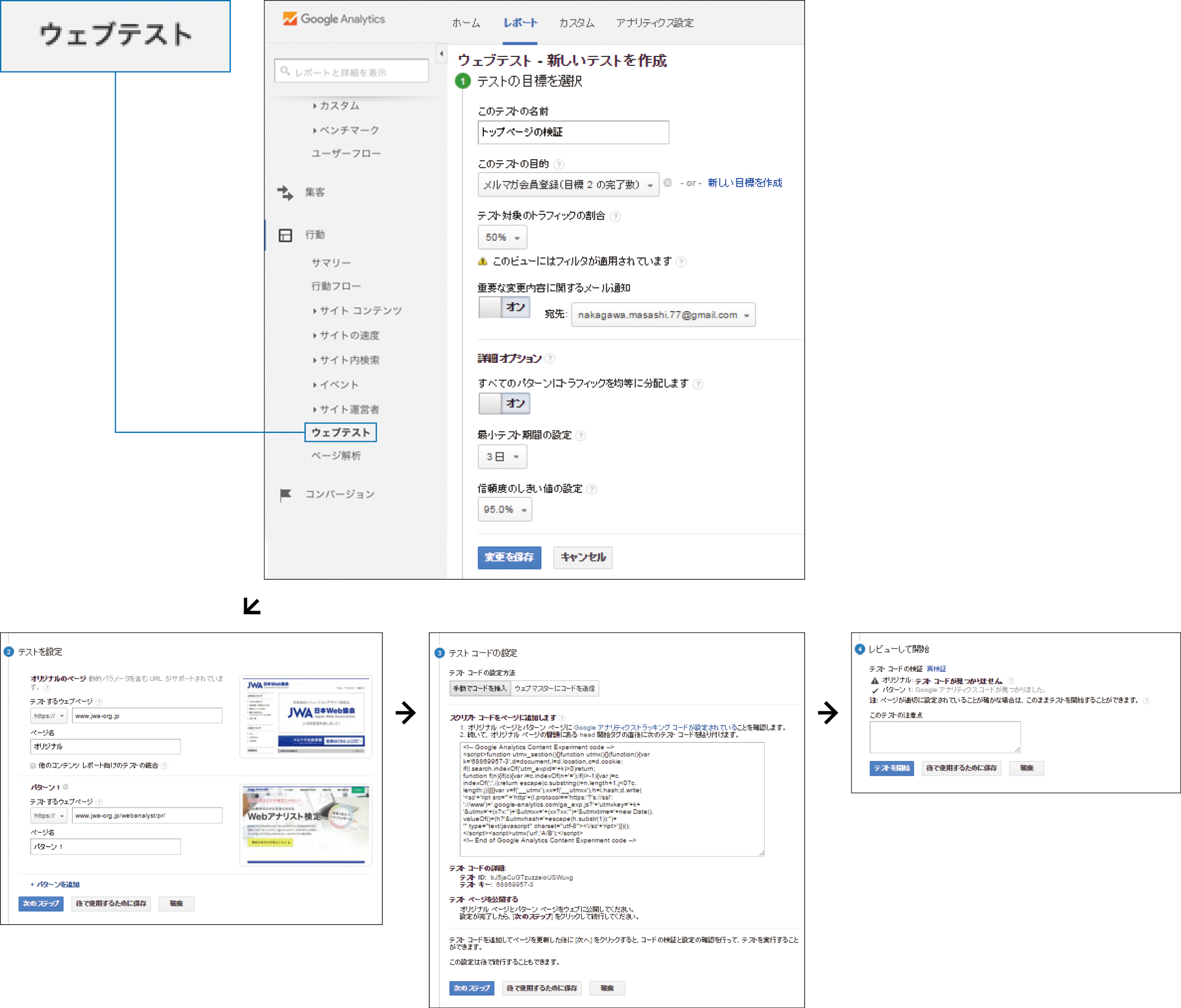Open ユーザーフロー in the sidebar

(346, 154)
